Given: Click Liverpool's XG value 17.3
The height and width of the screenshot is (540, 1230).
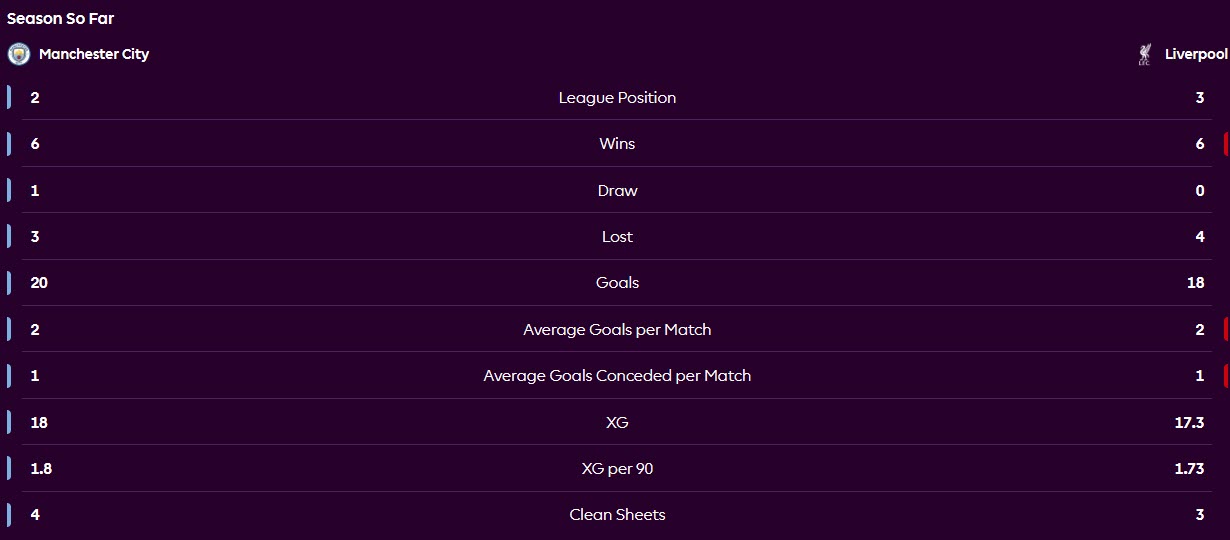Looking at the screenshot, I should pos(1189,422).
